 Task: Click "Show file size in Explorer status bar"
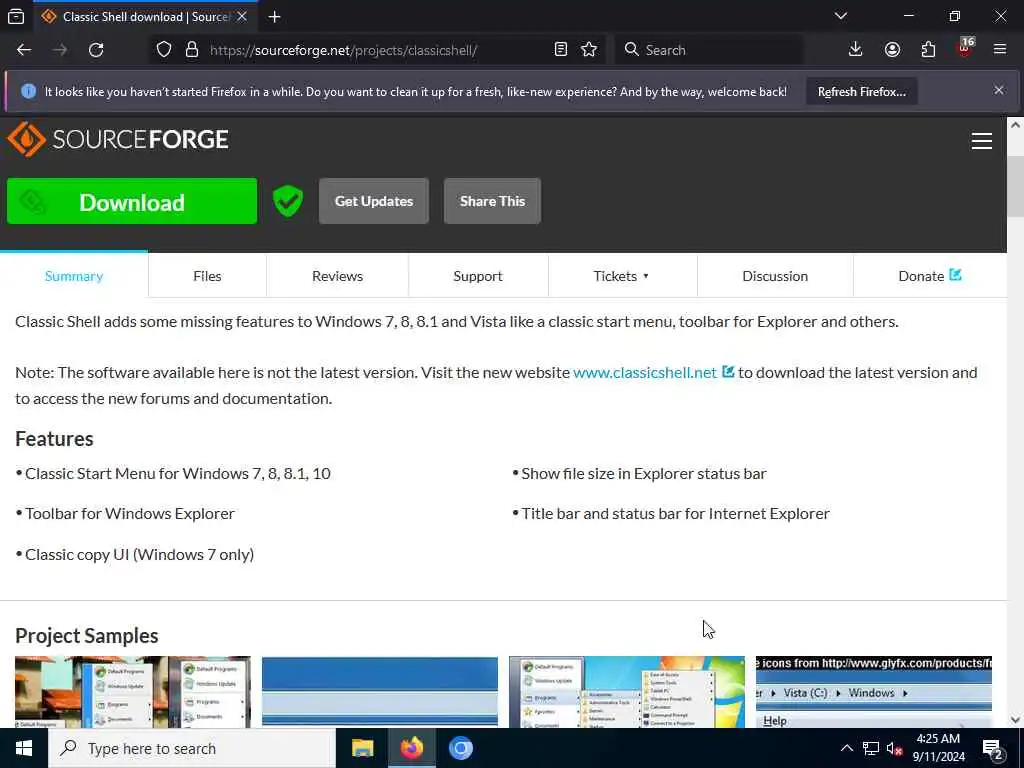(643, 473)
